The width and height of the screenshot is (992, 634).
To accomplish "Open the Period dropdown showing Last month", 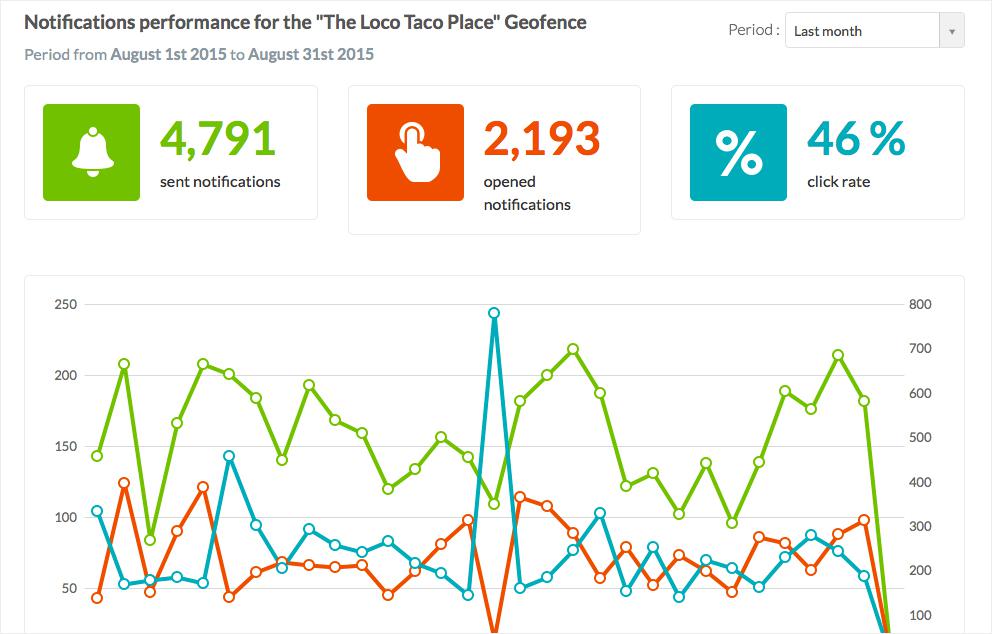I will tap(863, 31).
